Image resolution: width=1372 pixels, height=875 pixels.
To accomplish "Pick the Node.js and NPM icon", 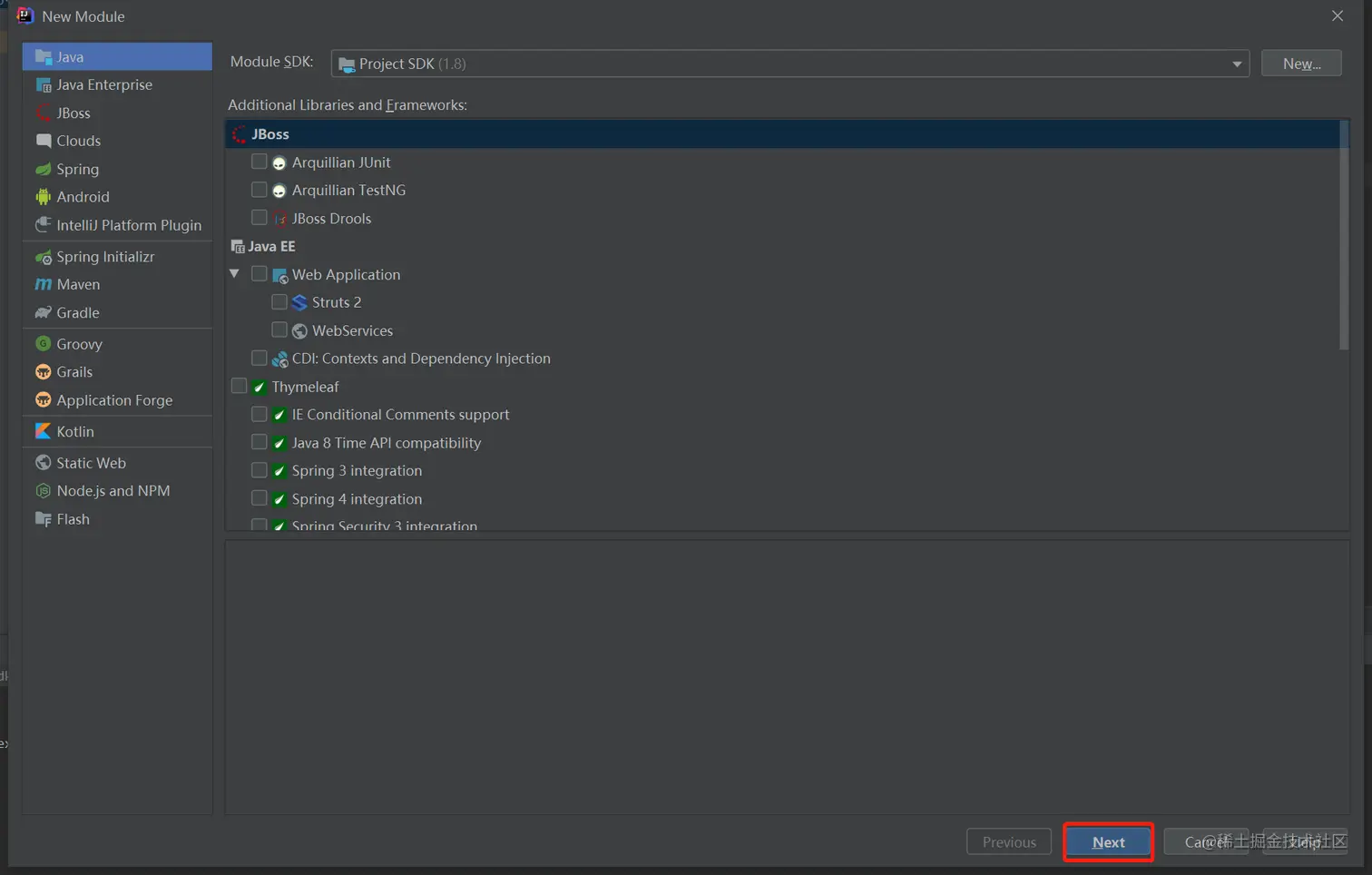I will pyautogui.click(x=43, y=491).
